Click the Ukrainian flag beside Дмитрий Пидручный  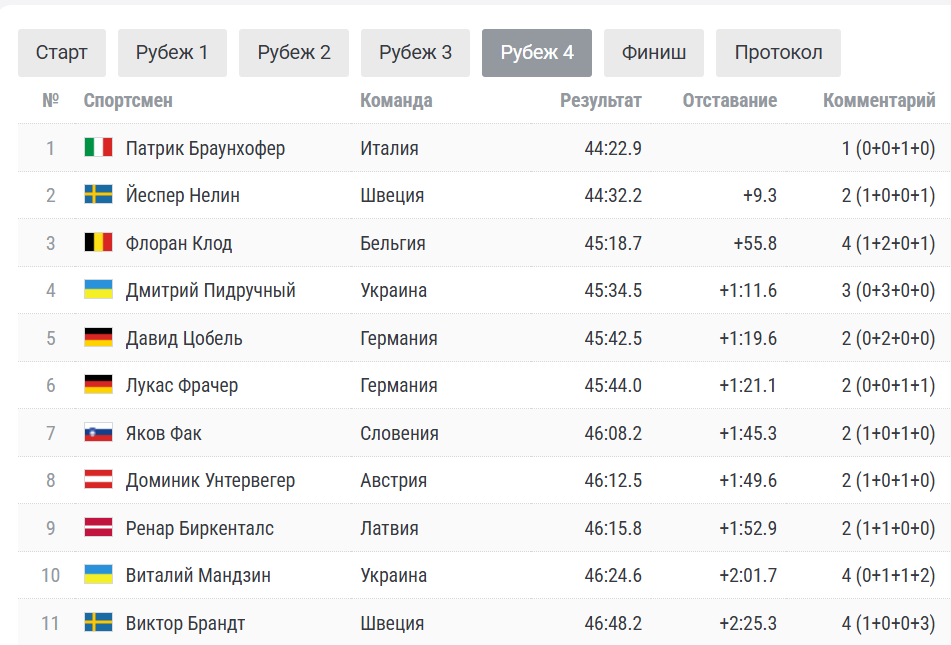[x=97, y=290]
